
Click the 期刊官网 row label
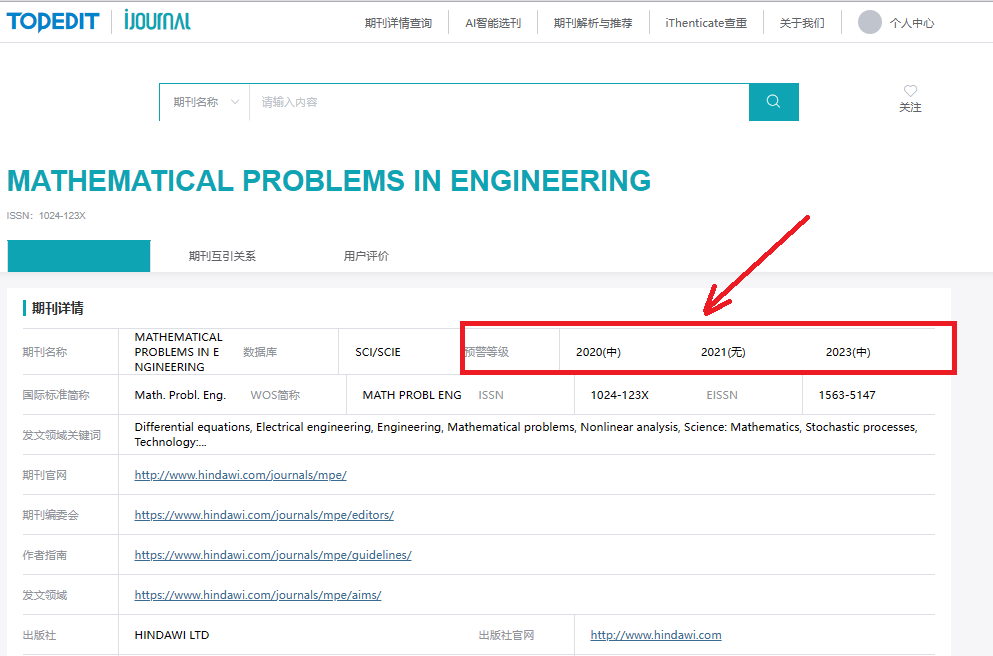point(44,475)
